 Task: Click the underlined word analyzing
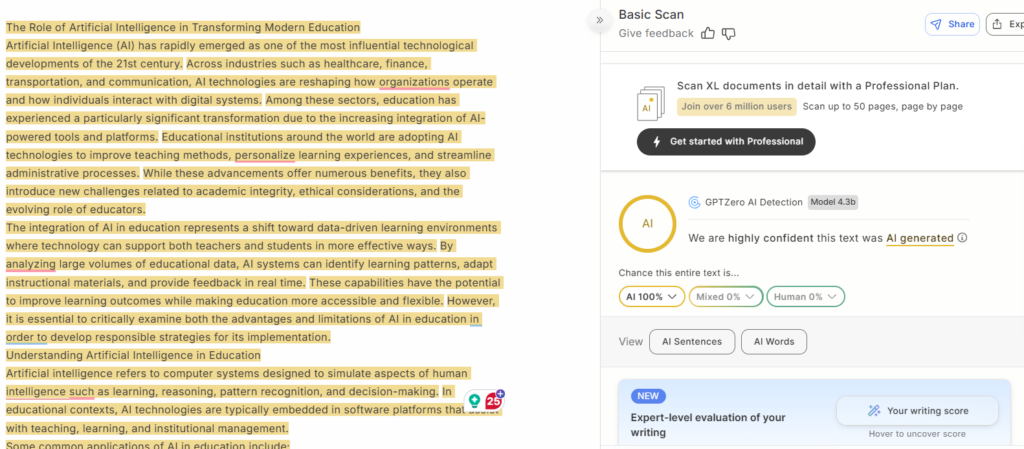31,264
